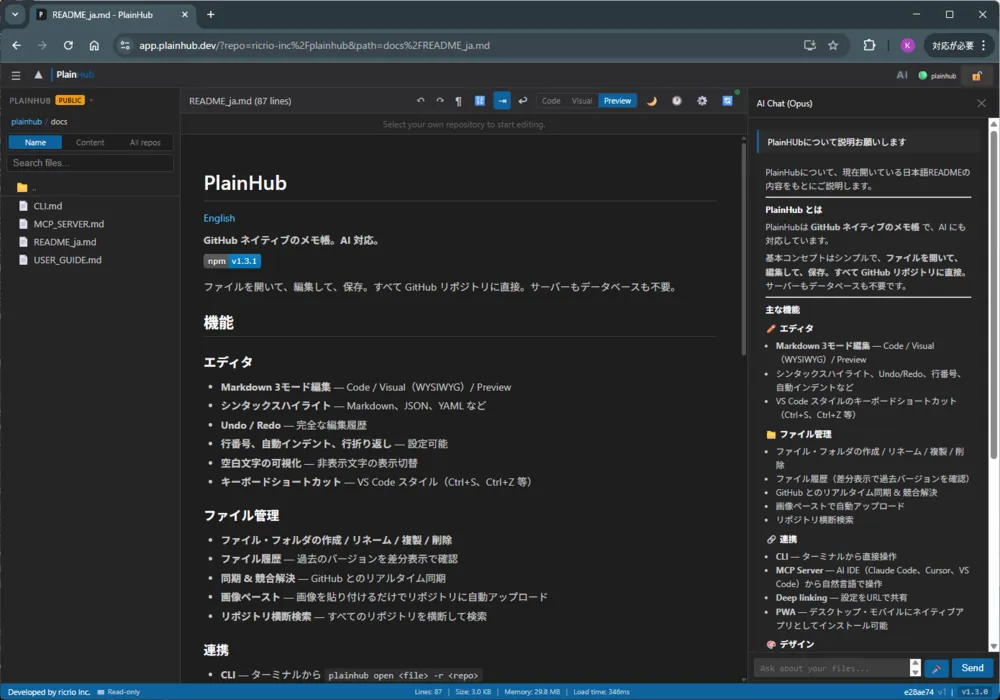Open browser extensions puzzle icon
This screenshot has height=700, width=1000.
pos(869,45)
